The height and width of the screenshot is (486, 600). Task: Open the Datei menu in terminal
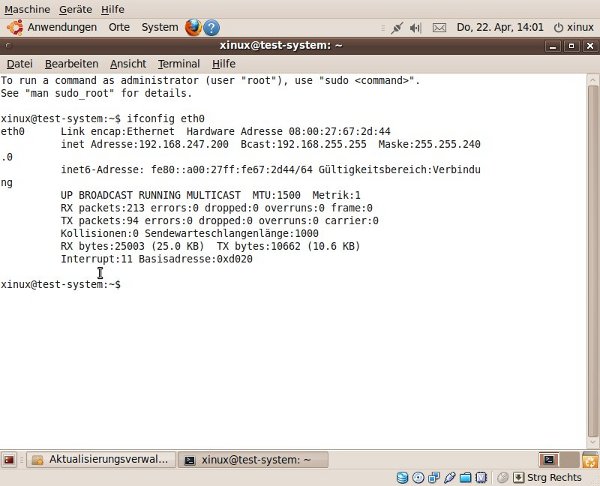tap(20, 63)
